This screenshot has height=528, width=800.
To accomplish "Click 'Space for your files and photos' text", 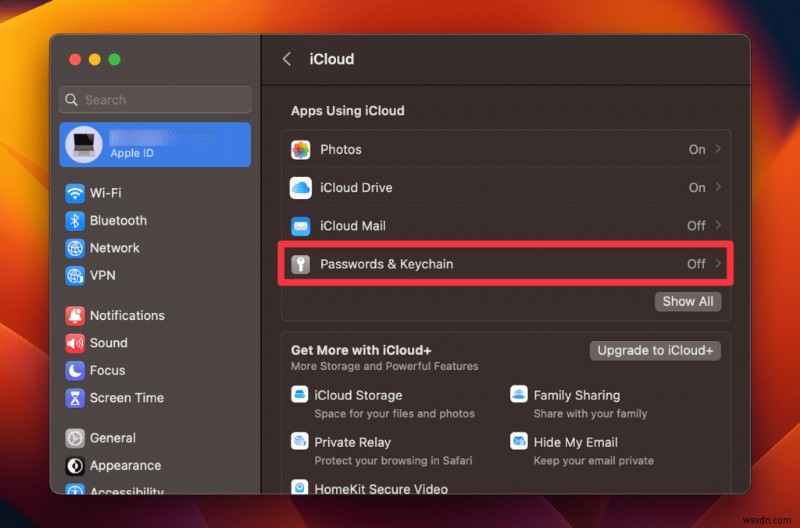I will (394, 414).
